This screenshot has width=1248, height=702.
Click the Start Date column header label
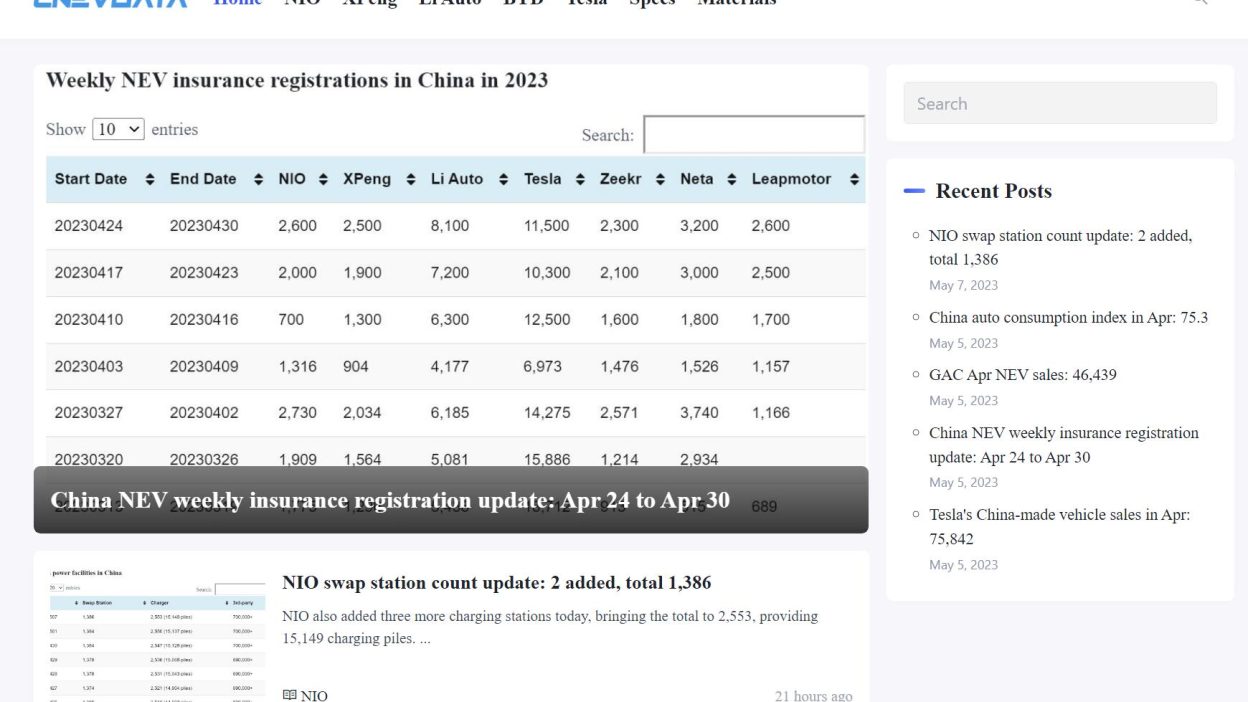pyautogui.click(x=91, y=179)
